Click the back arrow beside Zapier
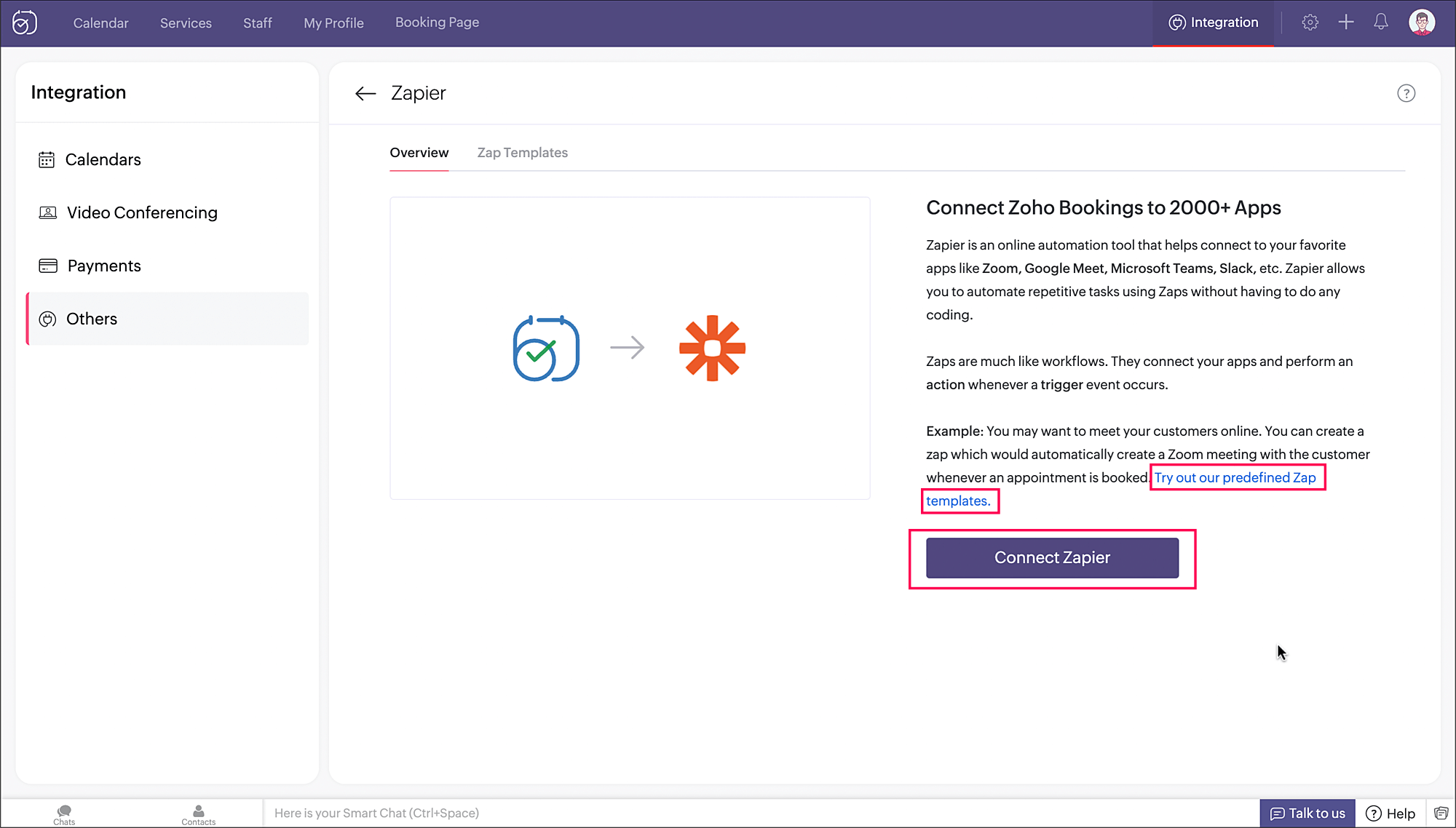Screen dimensions: 1456x828 click(x=365, y=93)
